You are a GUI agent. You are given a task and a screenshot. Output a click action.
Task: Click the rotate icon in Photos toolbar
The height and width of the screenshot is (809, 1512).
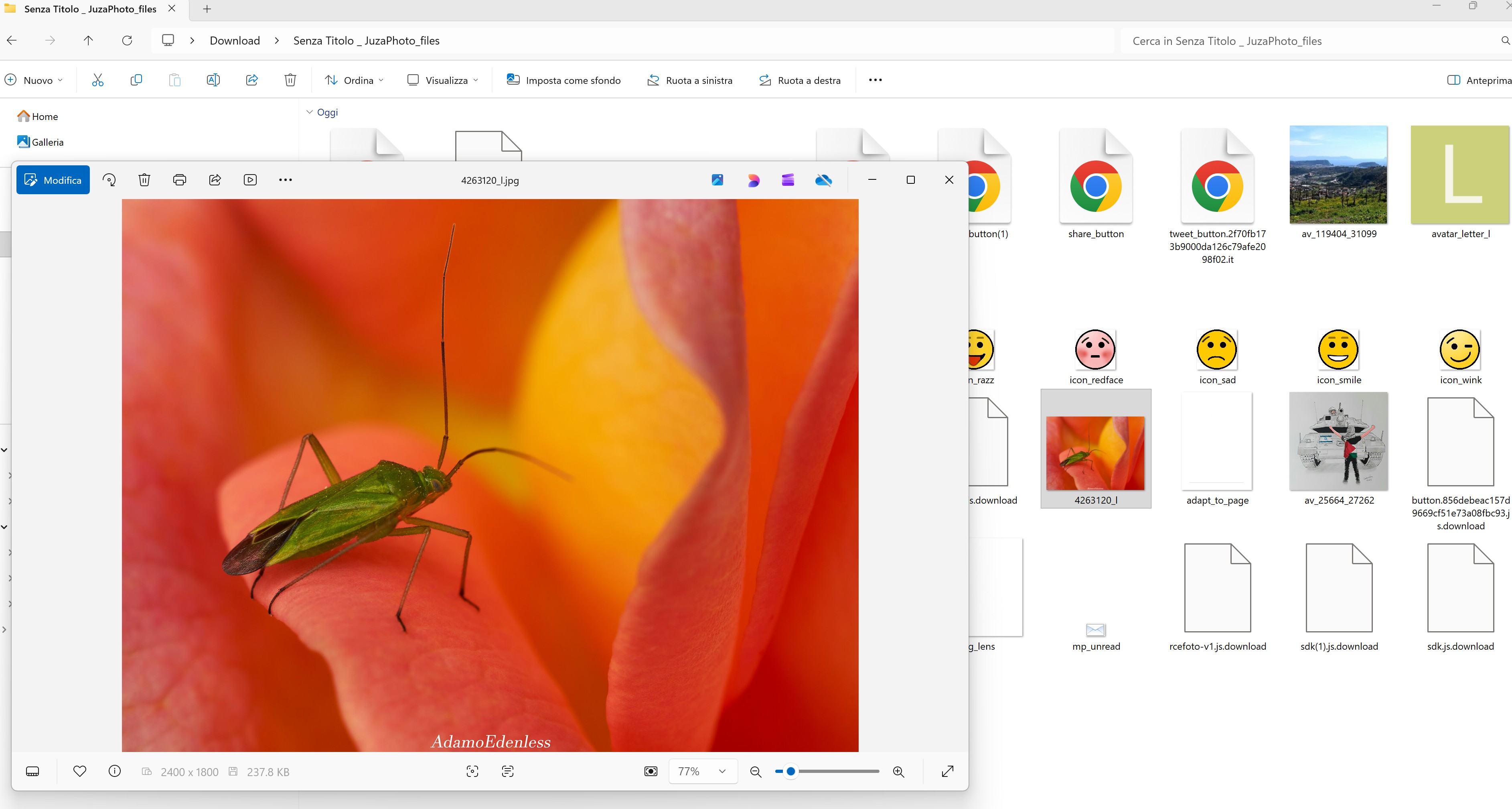[109, 180]
